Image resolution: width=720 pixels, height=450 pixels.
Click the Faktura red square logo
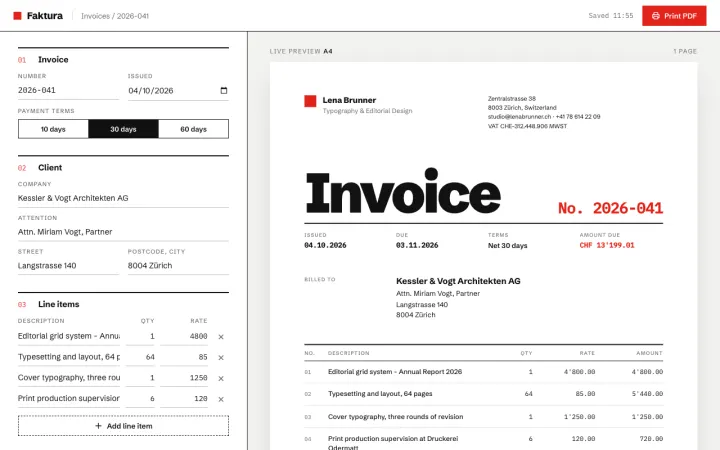[x=17, y=16]
